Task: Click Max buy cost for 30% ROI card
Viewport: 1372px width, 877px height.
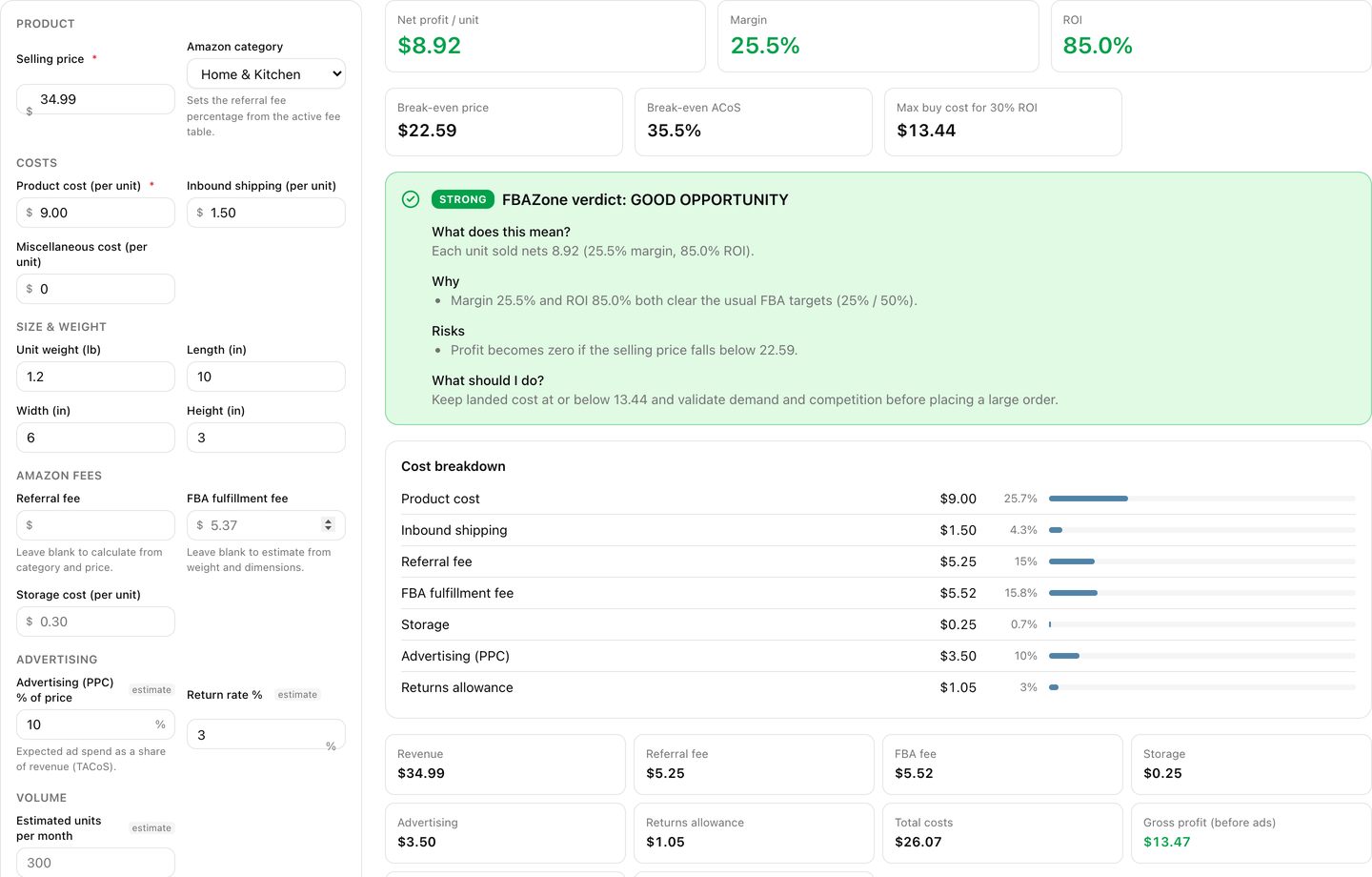Action: [x=1003, y=122]
